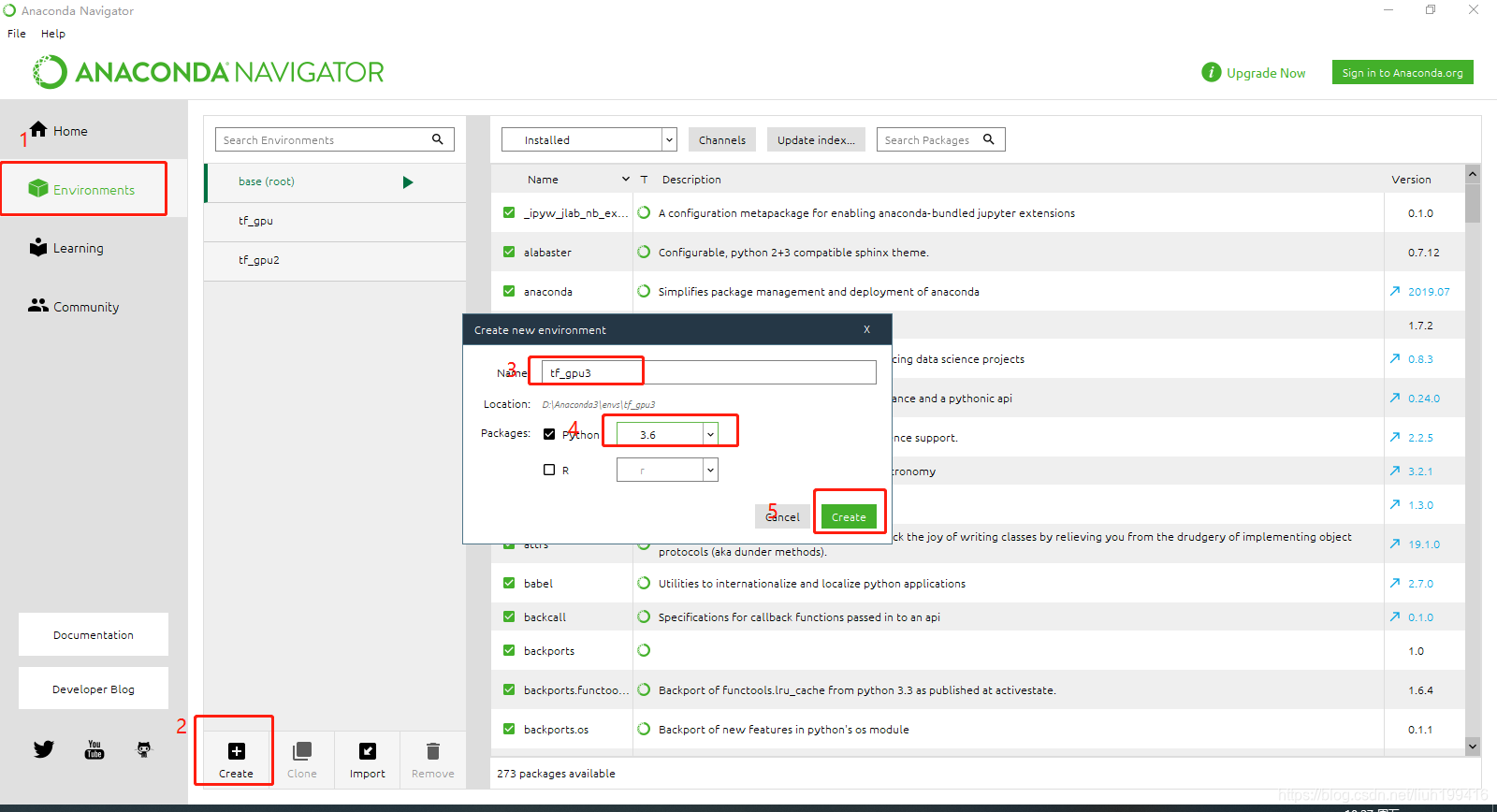This screenshot has width=1497, height=812.
Task: Close the Create new environment dialog
Action: click(x=867, y=329)
